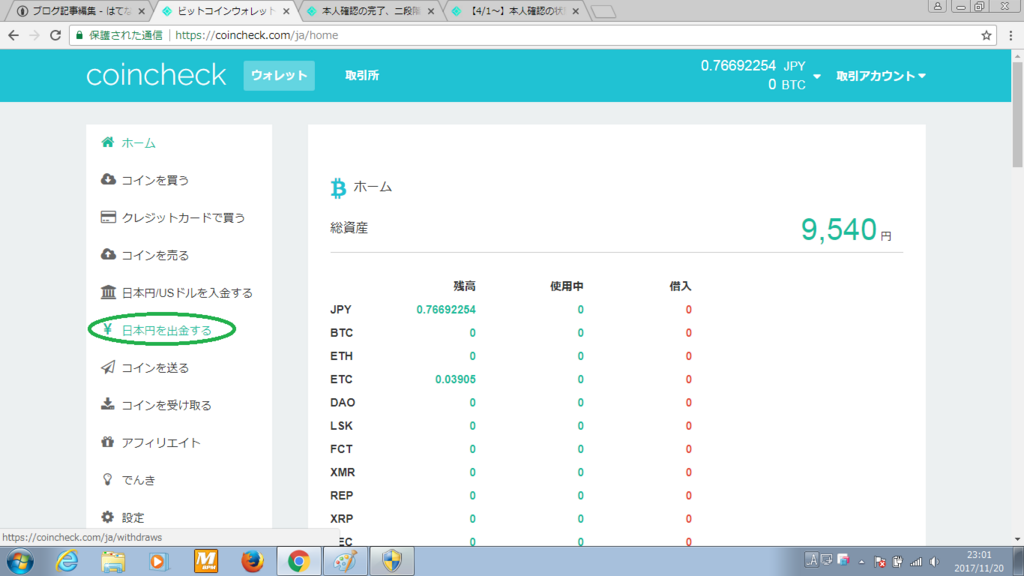The width and height of the screenshot is (1024, 576).
Task: Click the gift affiliate icon
Action: (108, 442)
